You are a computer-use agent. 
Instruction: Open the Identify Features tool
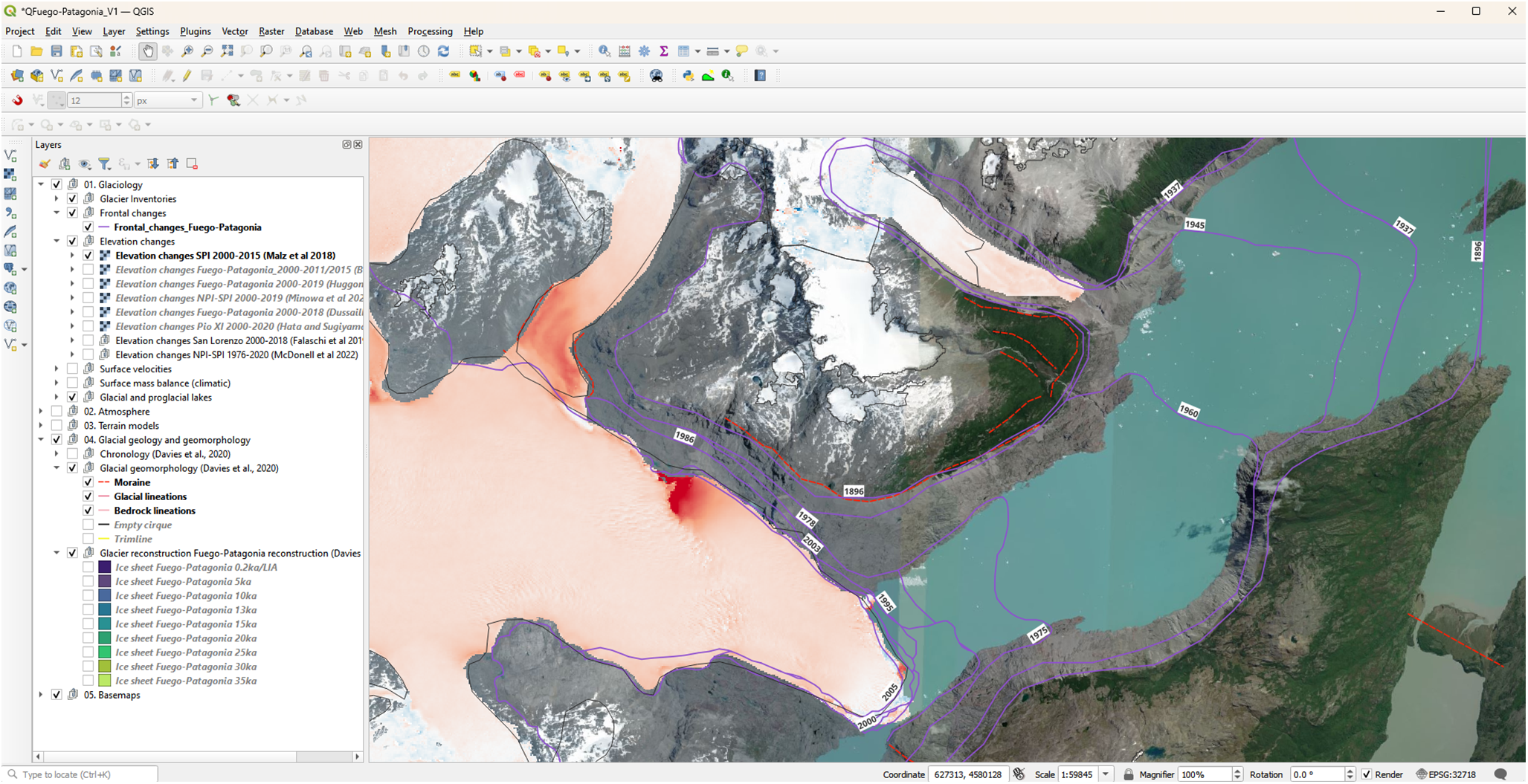coord(605,51)
